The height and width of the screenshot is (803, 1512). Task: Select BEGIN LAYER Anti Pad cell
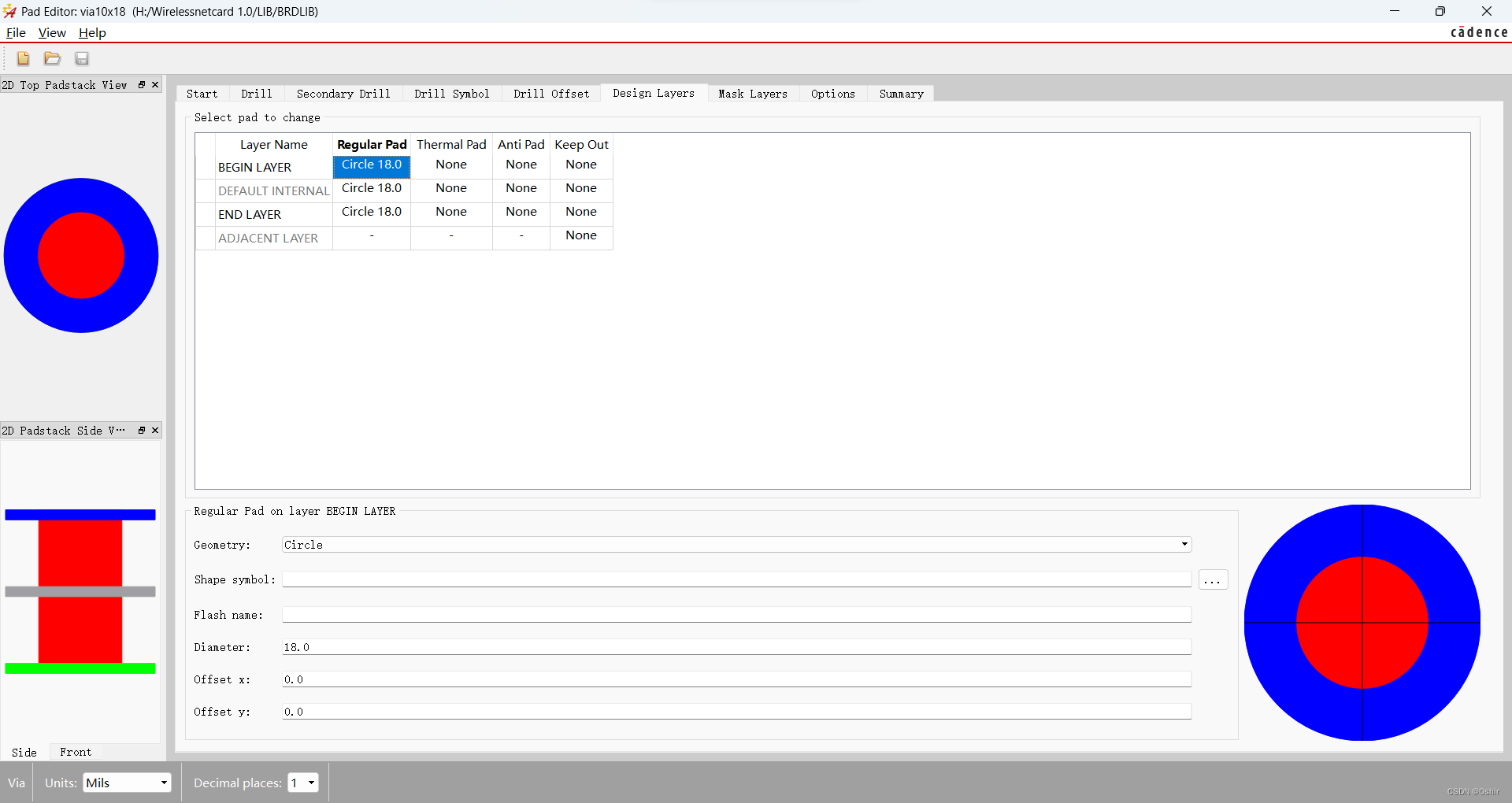(x=521, y=165)
